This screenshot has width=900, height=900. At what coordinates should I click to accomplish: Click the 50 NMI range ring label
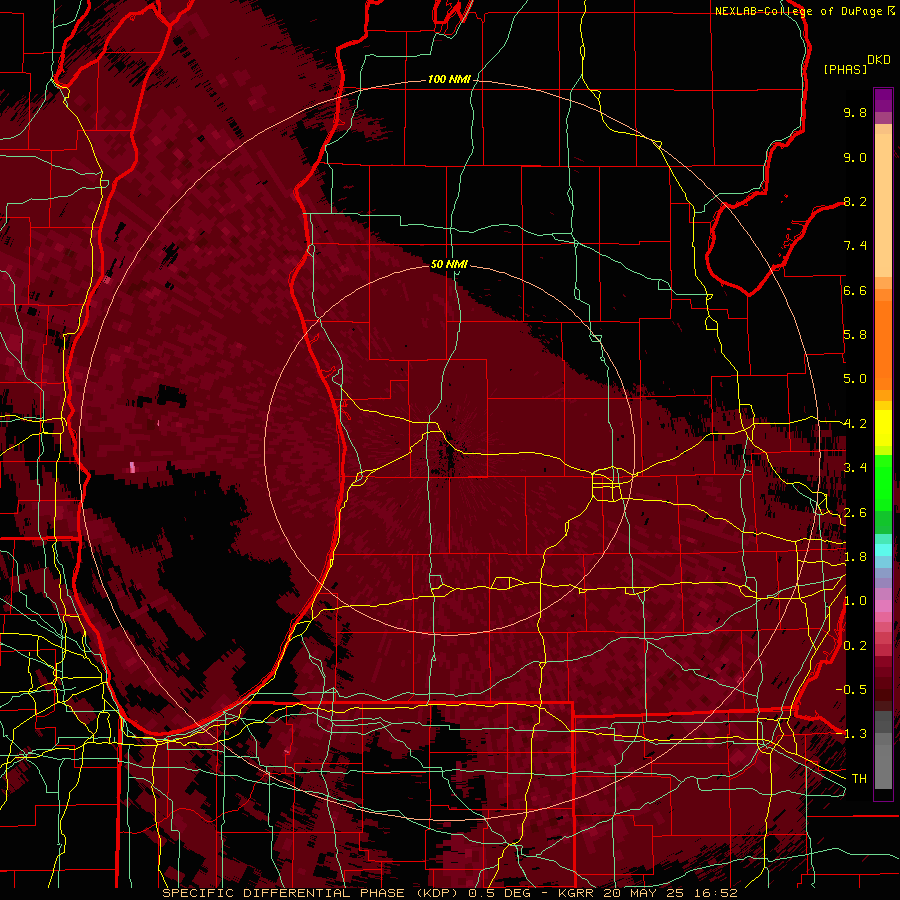pyautogui.click(x=449, y=264)
